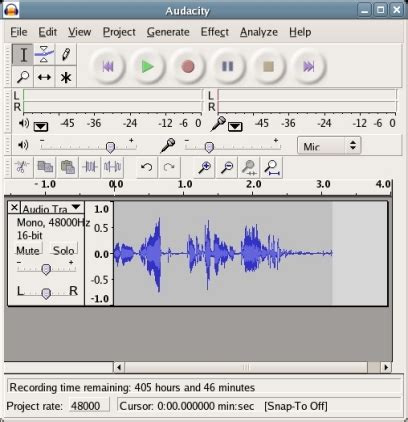The width and height of the screenshot is (408, 422).
Task: Open the Help menu
Action: click(300, 32)
